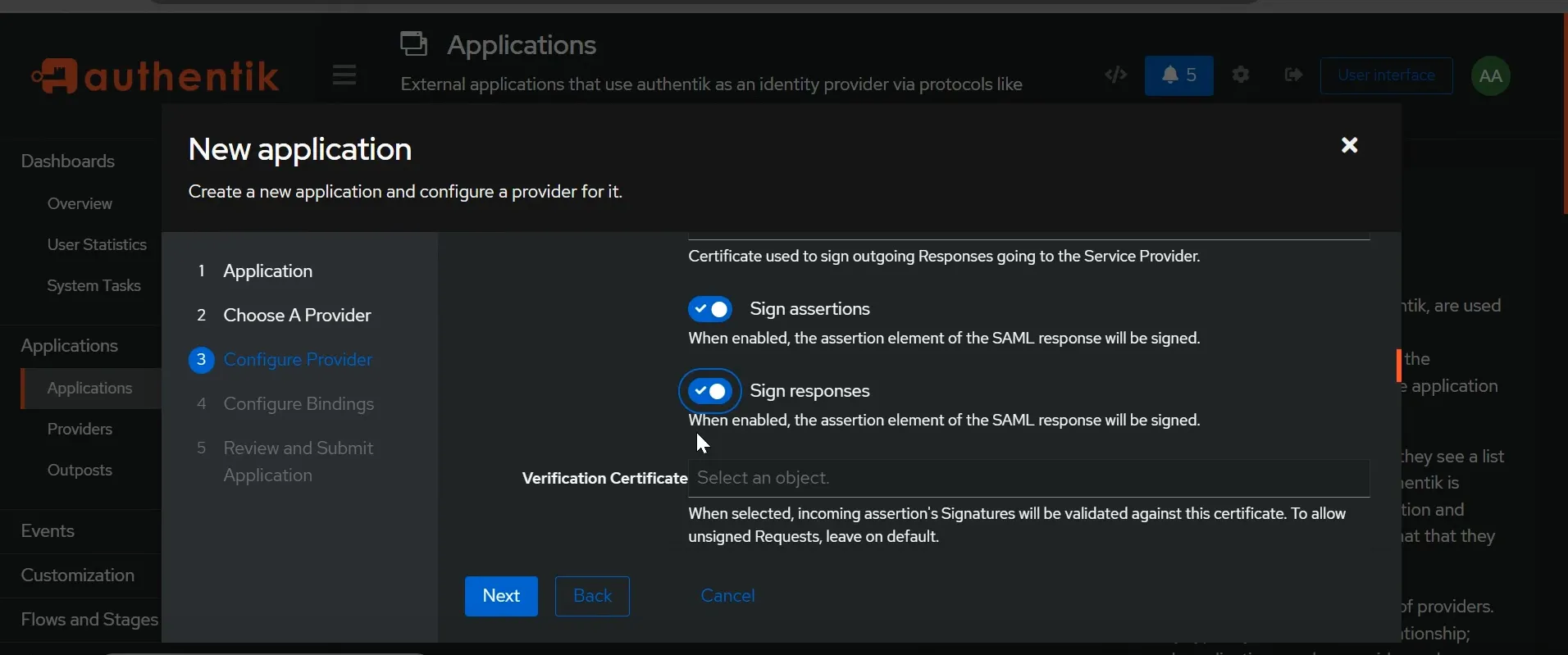Click the authentik logo

[x=156, y=76]
